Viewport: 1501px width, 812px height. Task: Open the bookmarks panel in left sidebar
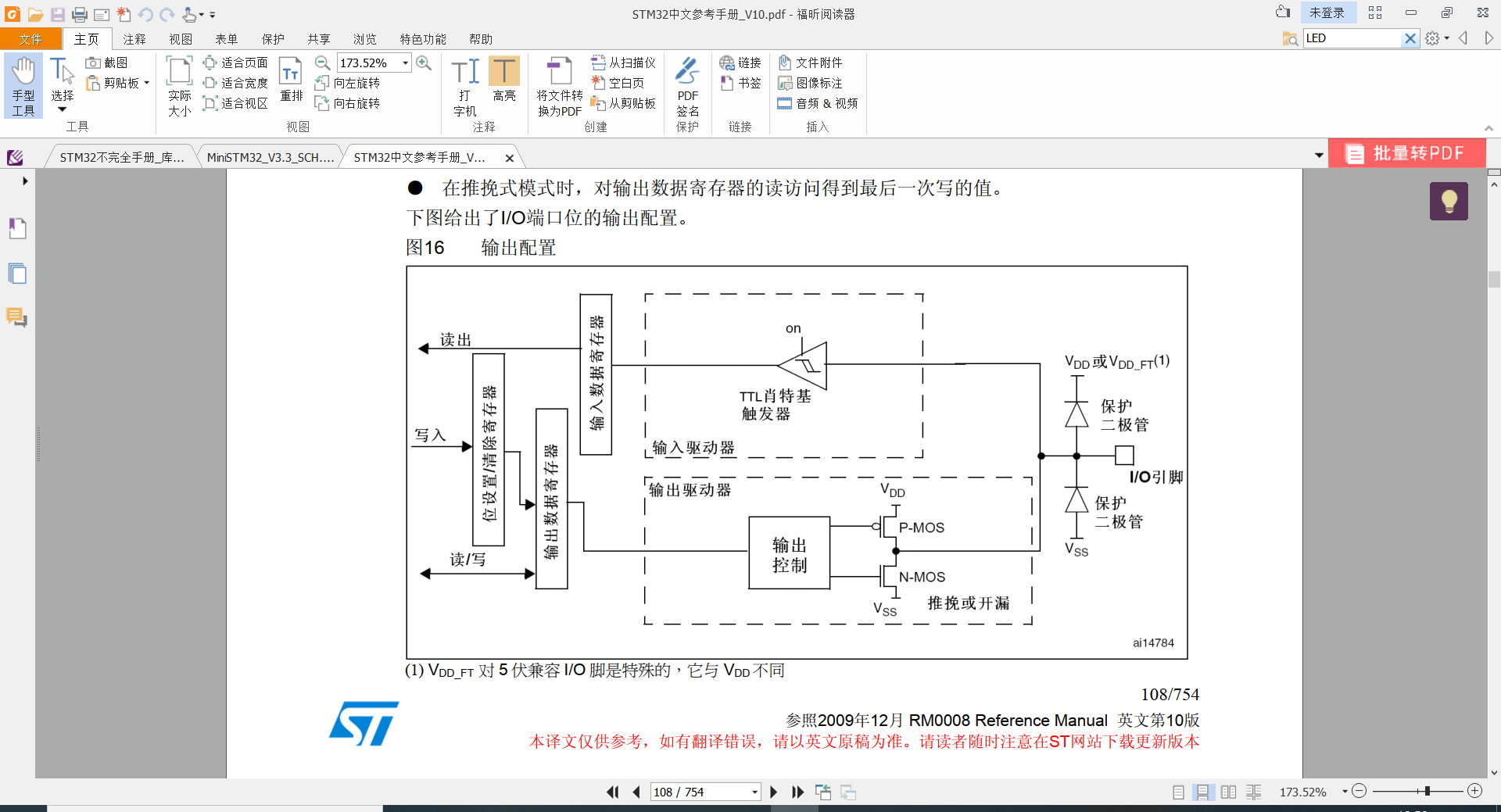point(17,228)
